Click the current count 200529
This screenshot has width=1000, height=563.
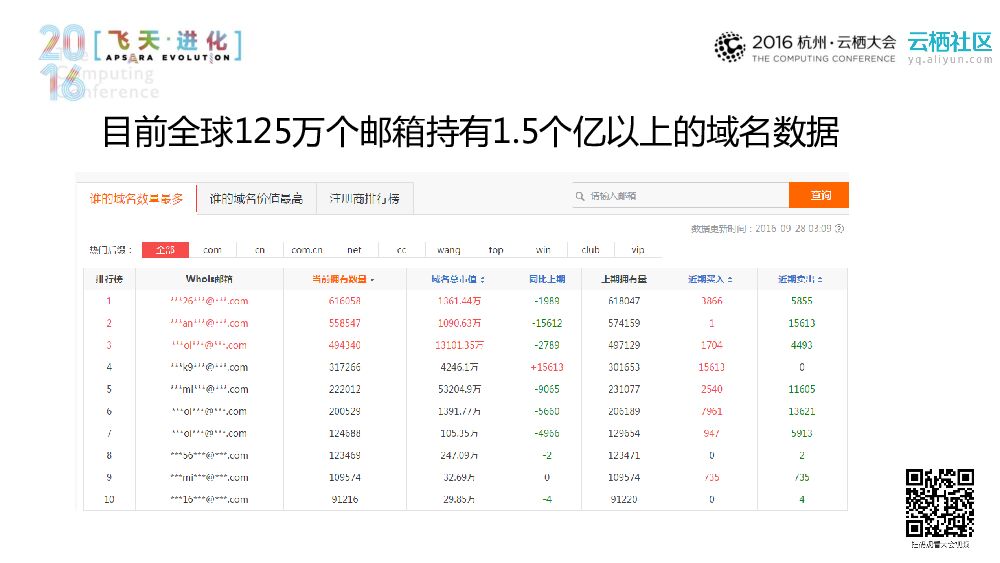344,411
